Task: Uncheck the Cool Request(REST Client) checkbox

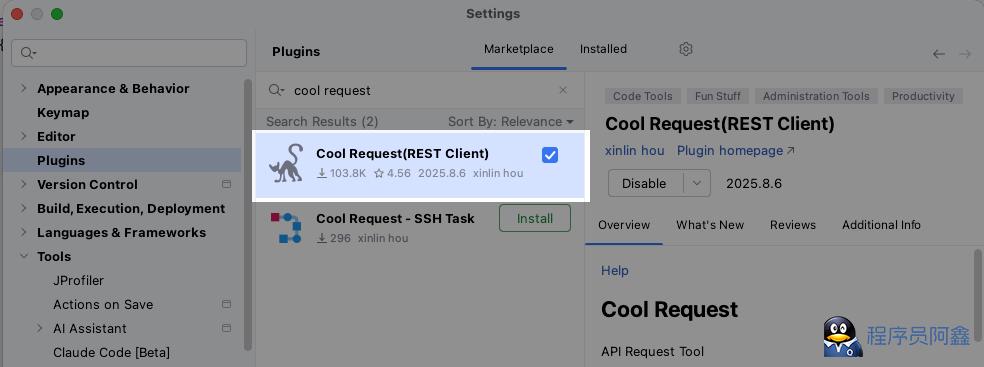Action: [x=550, y=155]
